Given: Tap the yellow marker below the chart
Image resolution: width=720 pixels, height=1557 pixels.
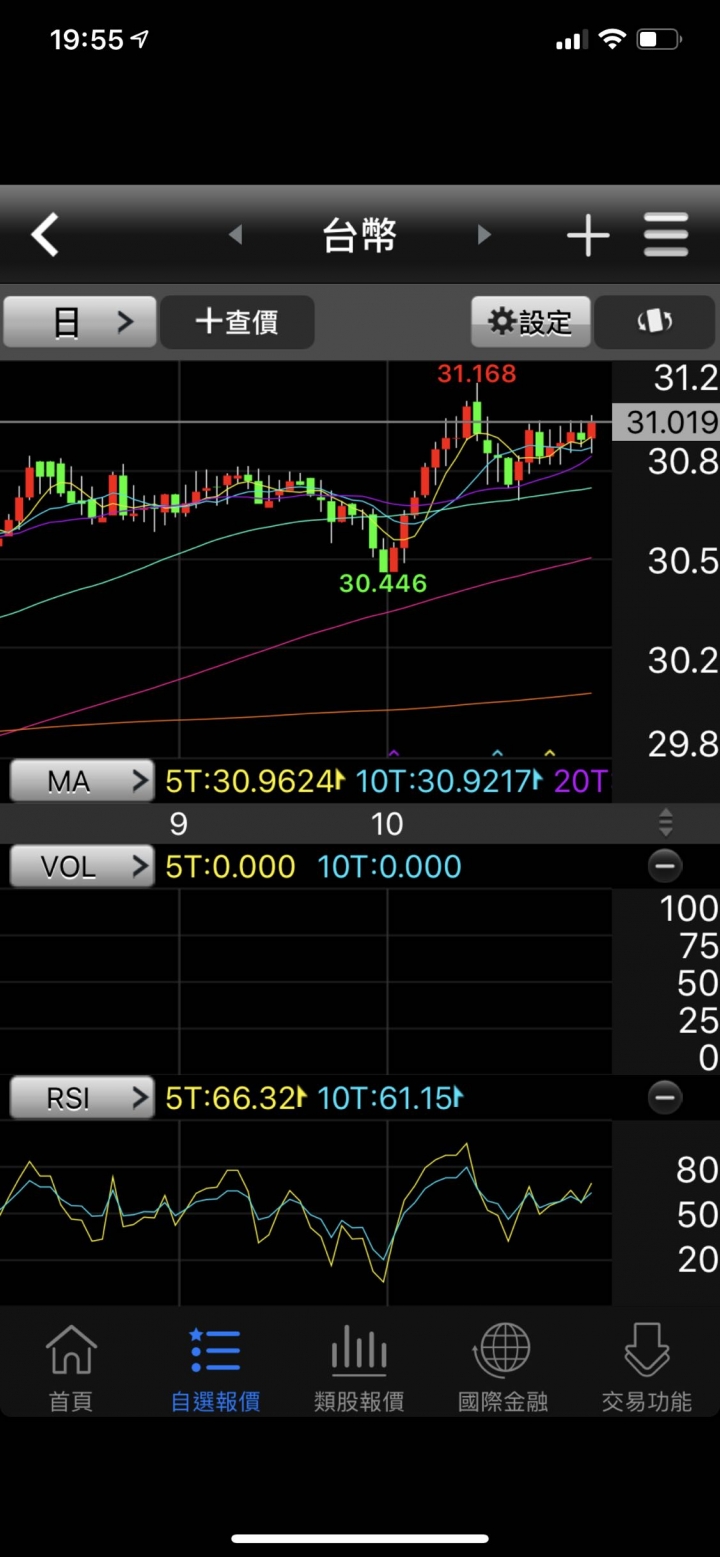Looking at the screenshot, I should click(x=549, y=752).
